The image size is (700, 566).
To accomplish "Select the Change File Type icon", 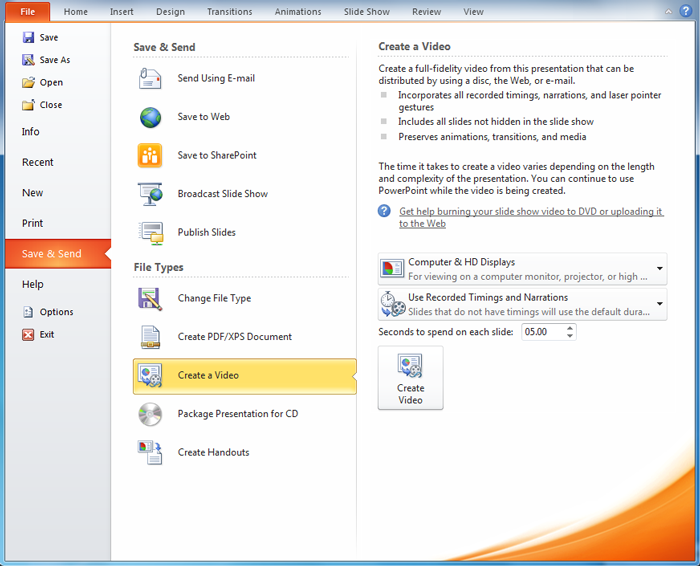I will point(150,299).
